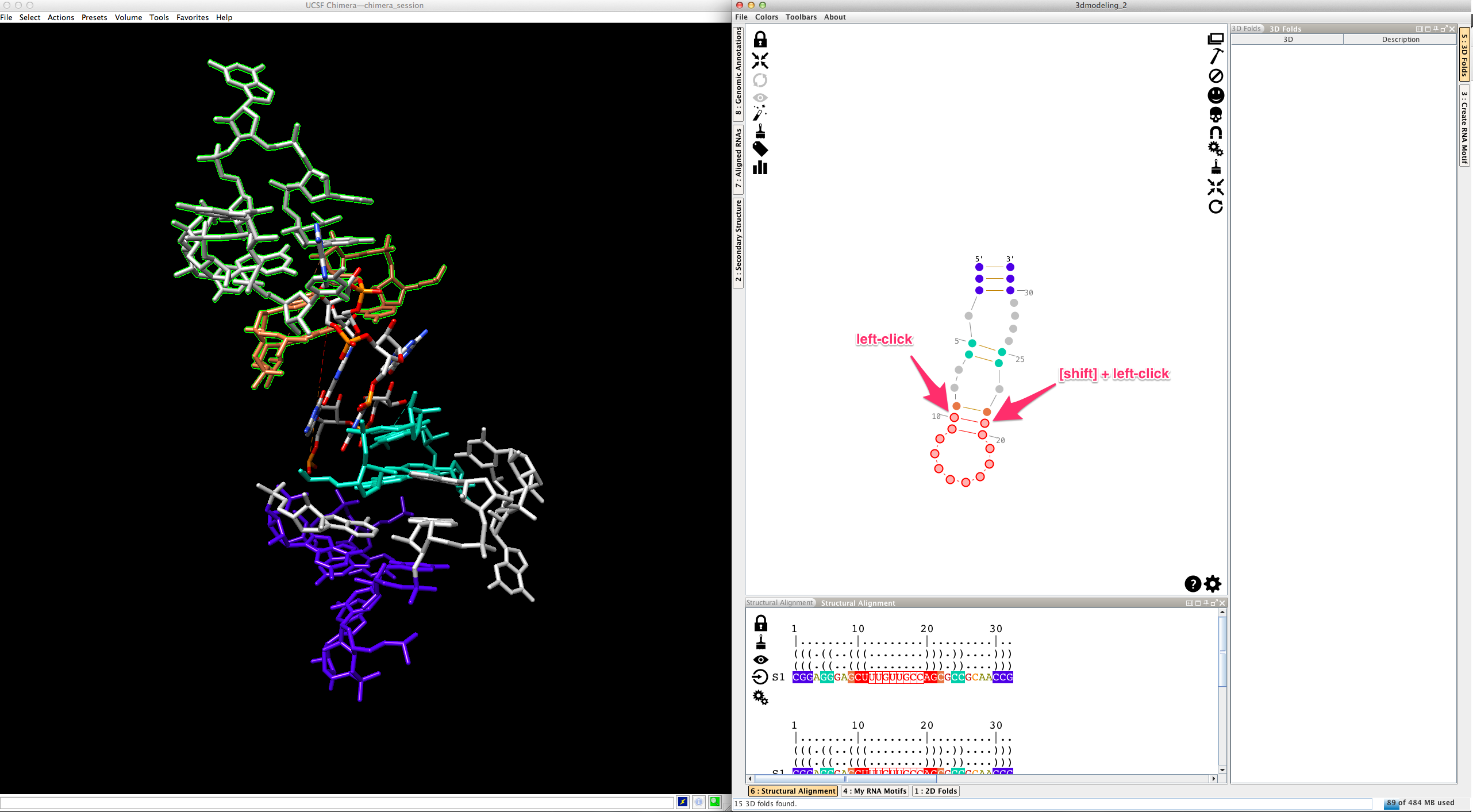Click the paintbrush icon in Structural Alignment panel
1473x812 pixels.
[x=760, y=641]
